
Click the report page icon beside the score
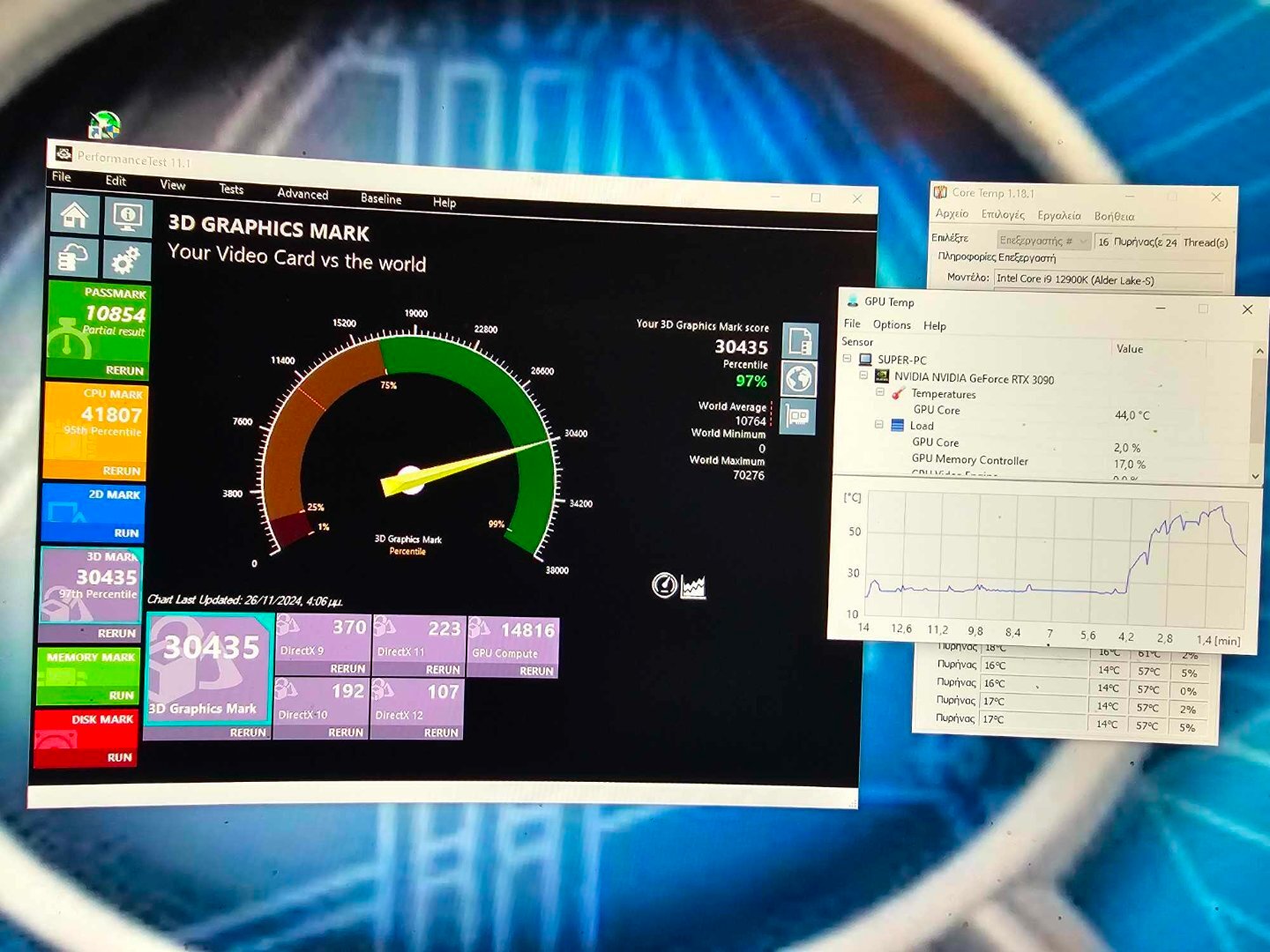(x=800, y=340)
